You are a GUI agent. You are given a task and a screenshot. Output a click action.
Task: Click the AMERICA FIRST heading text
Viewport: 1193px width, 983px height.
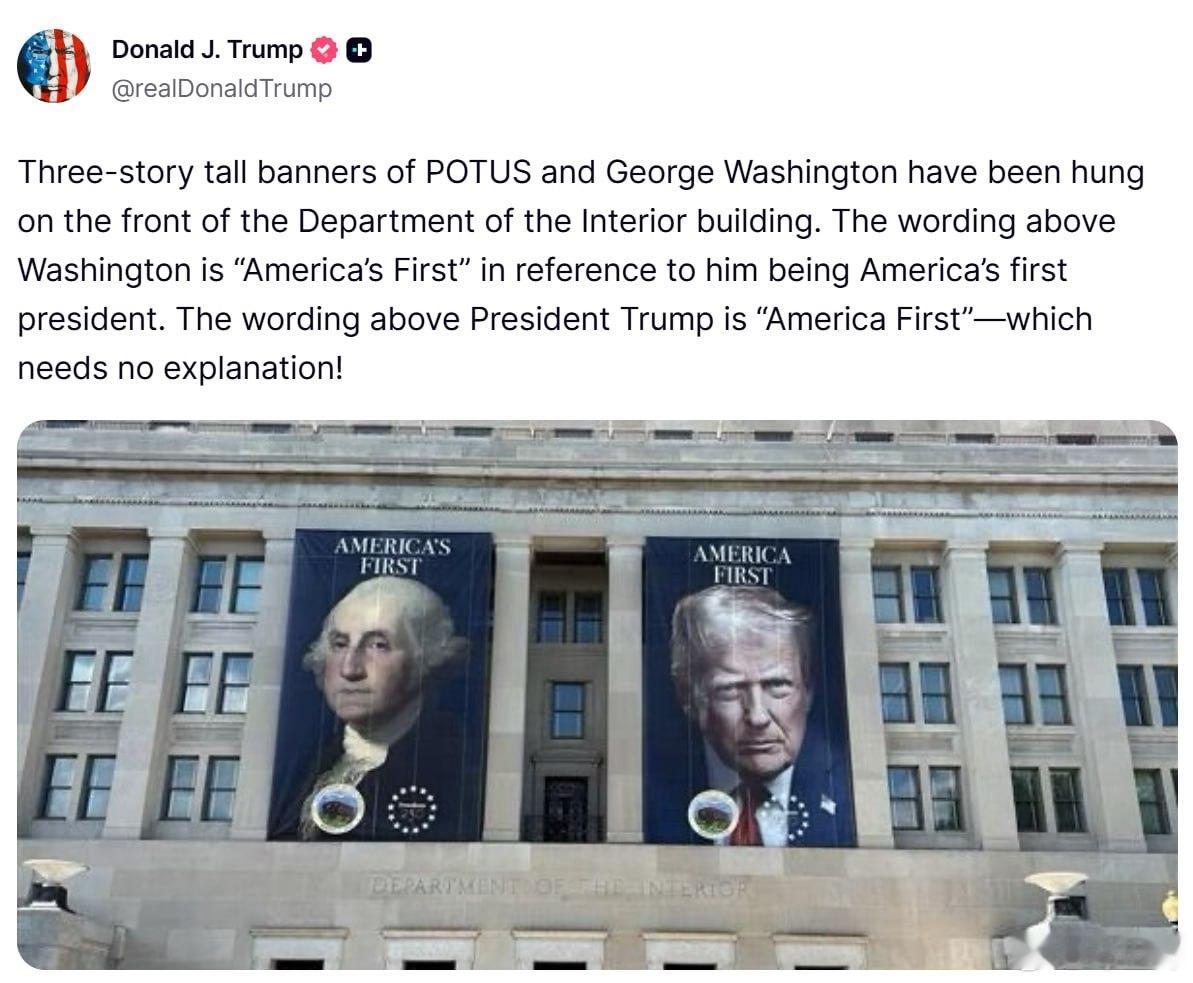pyautogui.click(x=742, y=565)
